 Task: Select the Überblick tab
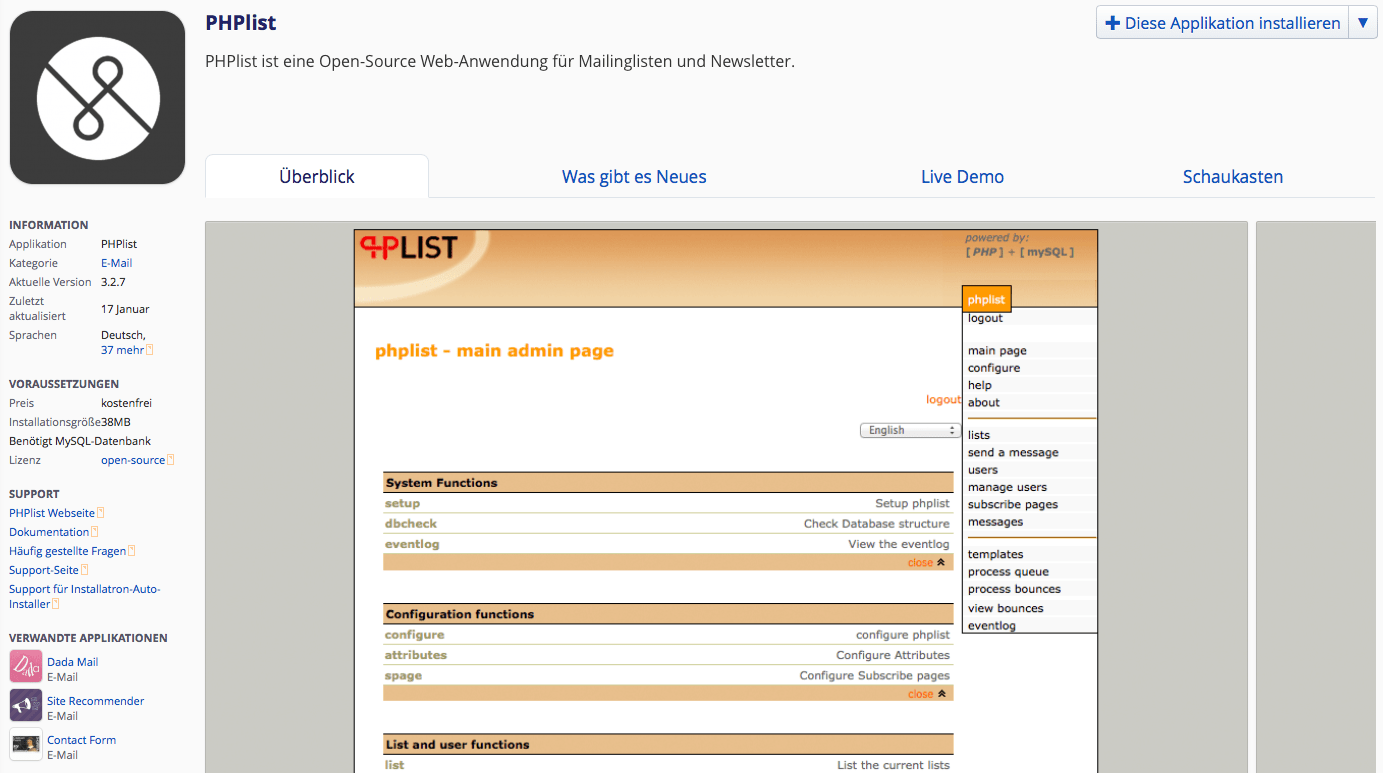pos(316,176)
